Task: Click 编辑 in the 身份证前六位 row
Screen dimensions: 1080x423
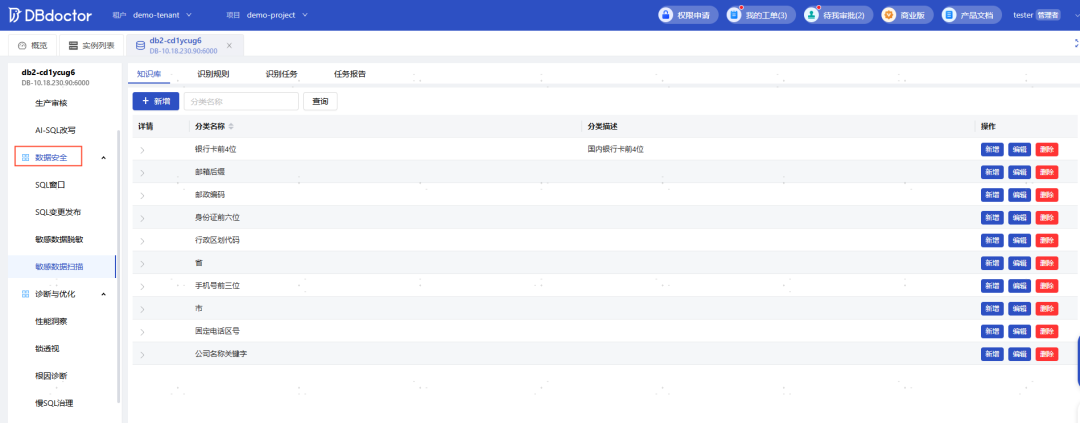Action: pyautogui.click(x=1019, y=218)
